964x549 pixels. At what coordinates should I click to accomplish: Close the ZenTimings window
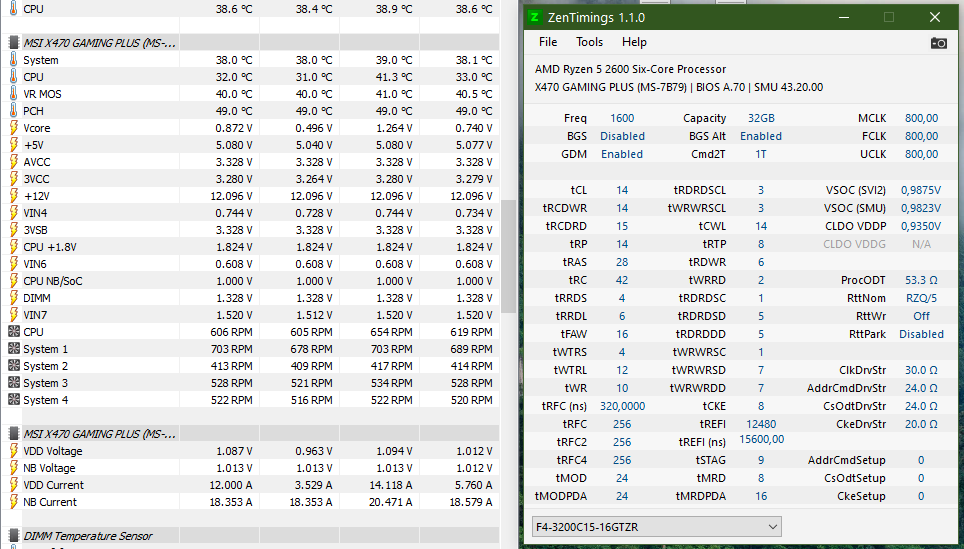(x=935, y=17)
